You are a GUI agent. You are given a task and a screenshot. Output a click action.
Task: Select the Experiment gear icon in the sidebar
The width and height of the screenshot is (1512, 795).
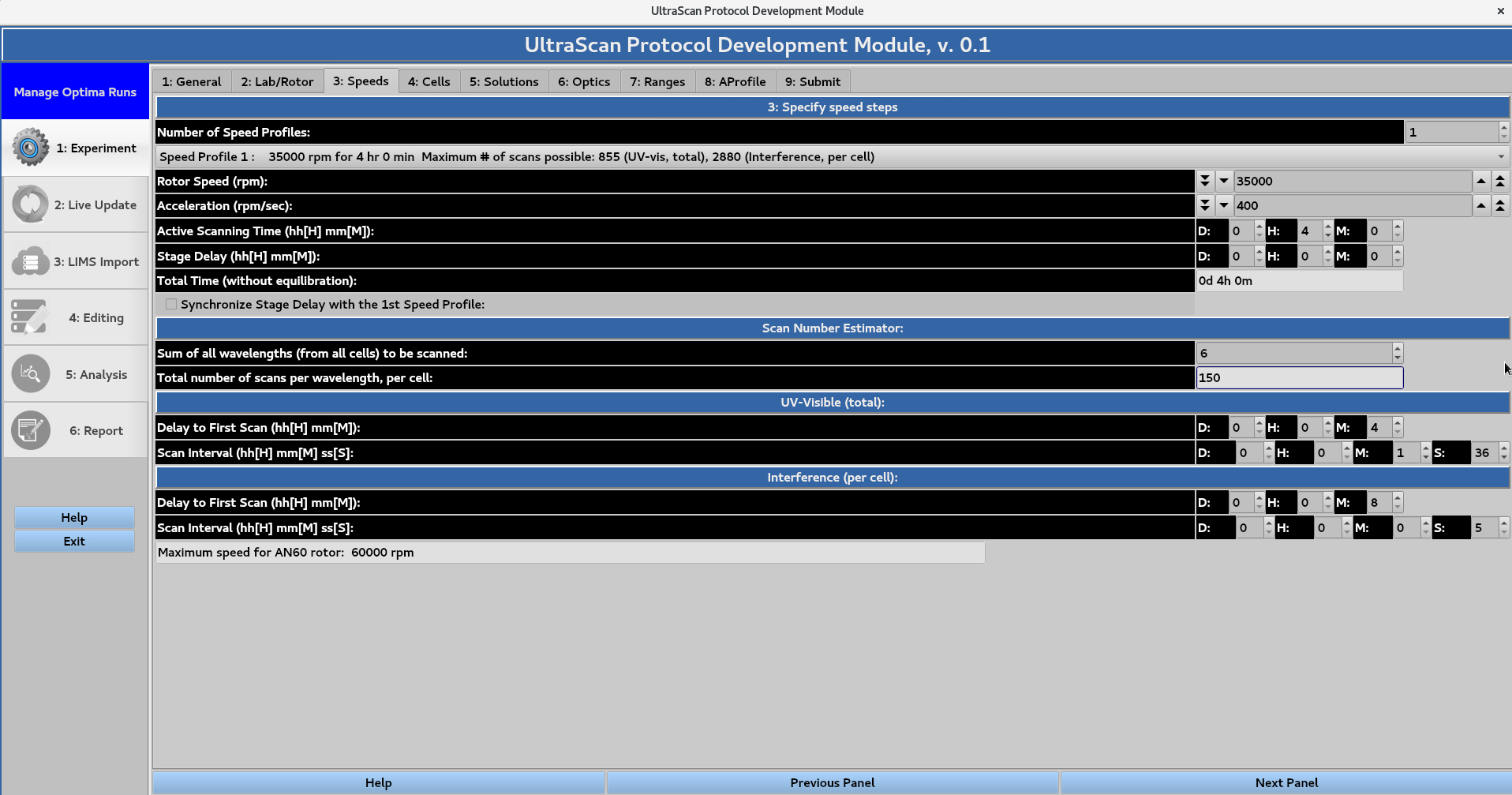pos(30,147)
